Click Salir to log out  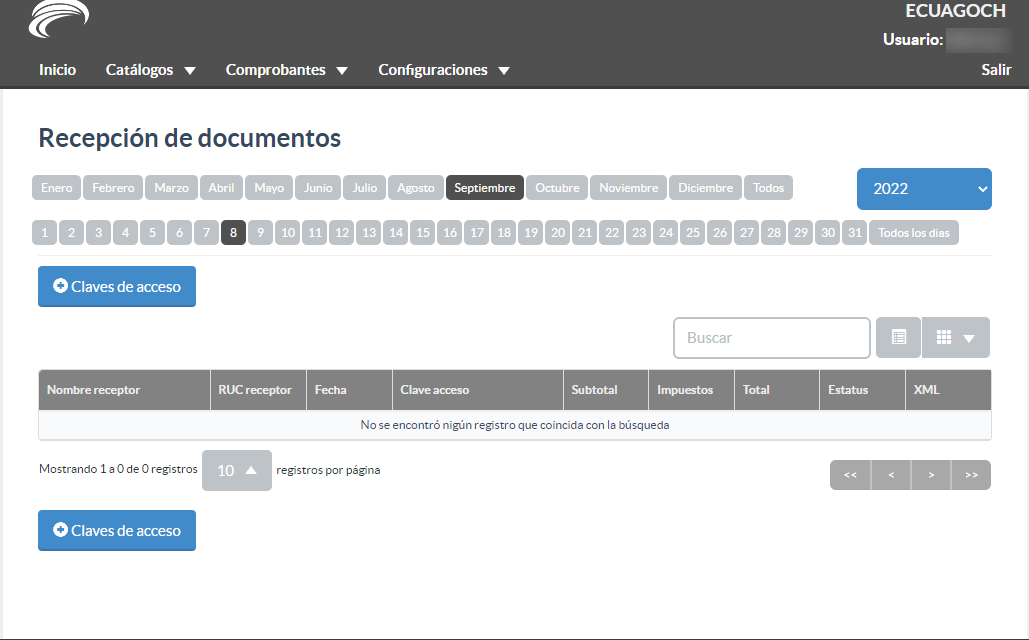(996, 70)
